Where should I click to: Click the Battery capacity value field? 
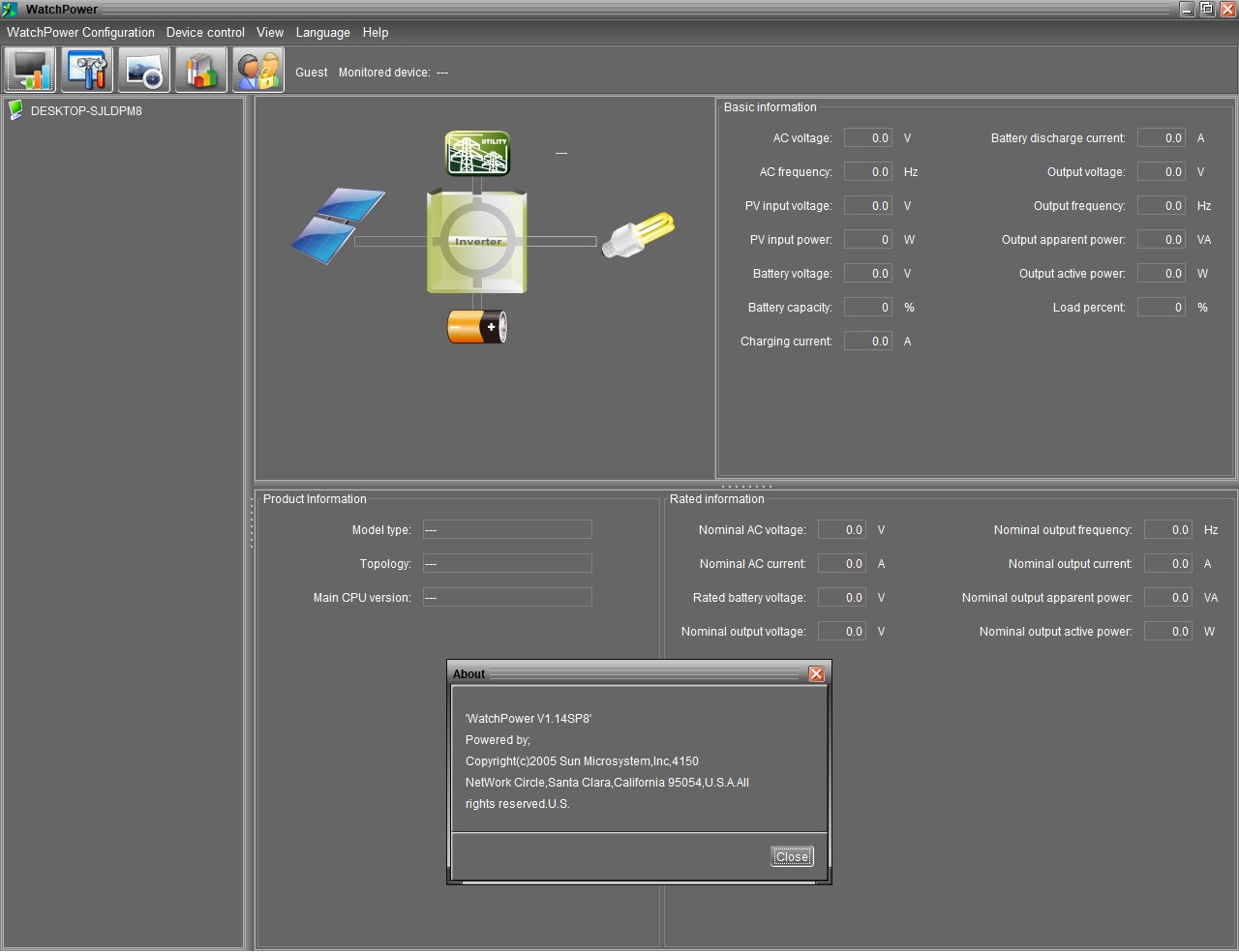pos(868,307)
